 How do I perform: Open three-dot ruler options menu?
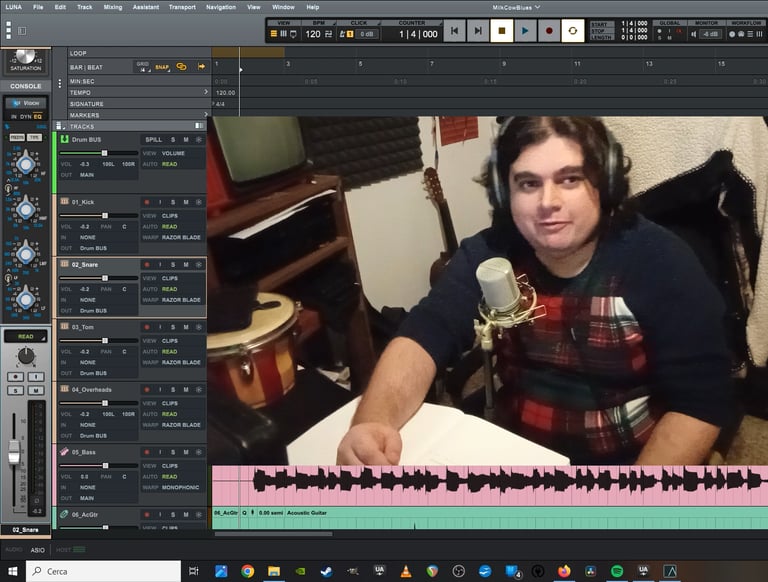click(60, 84)
